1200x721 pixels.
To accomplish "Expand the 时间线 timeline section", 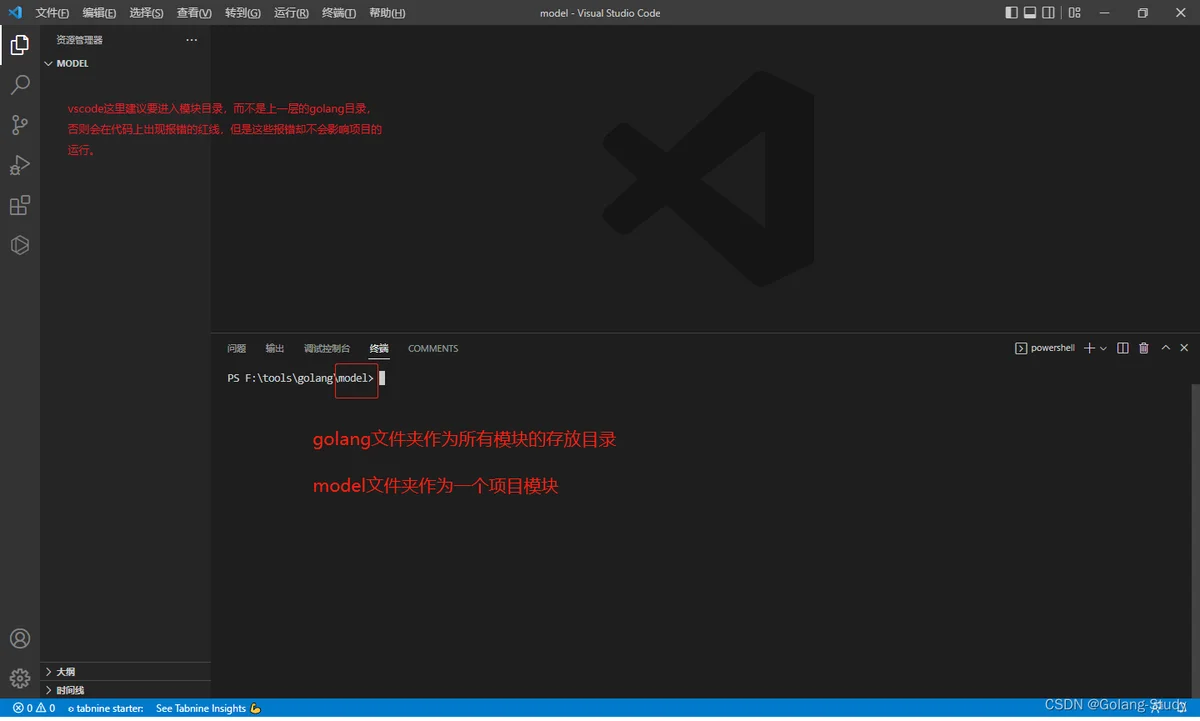I will click(x=125, y=690).
